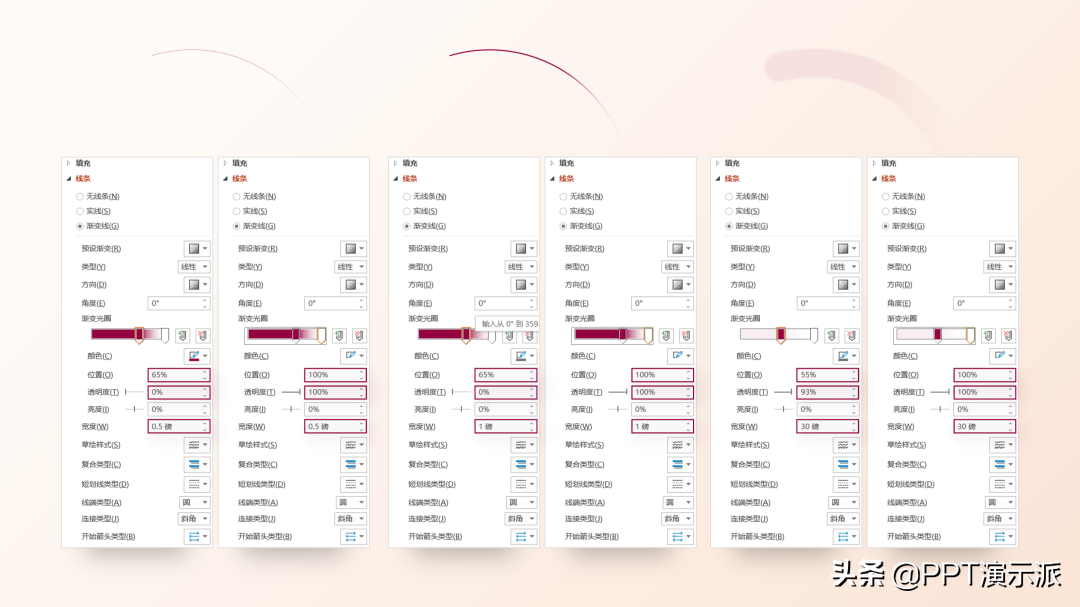1080x607 pixels.
Task: Click 亮度 slider in sixth panel
Action: coord(940,409)
